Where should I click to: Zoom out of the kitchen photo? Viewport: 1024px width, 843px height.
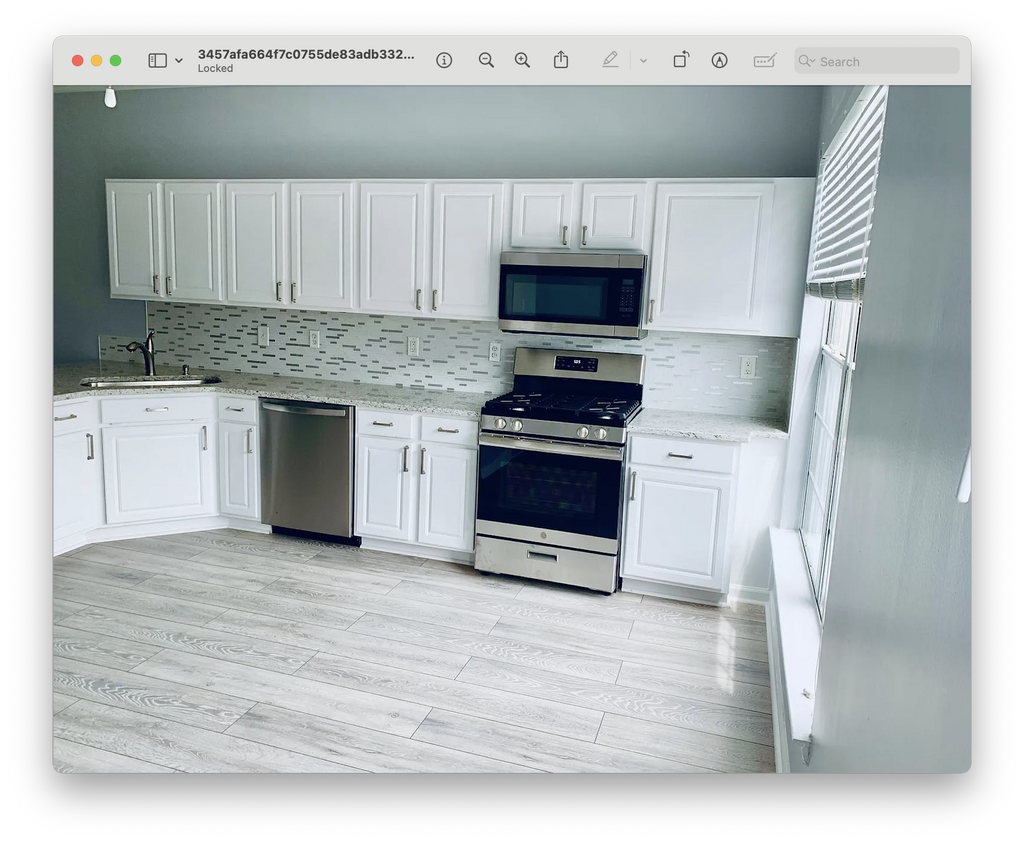point(486,61)
